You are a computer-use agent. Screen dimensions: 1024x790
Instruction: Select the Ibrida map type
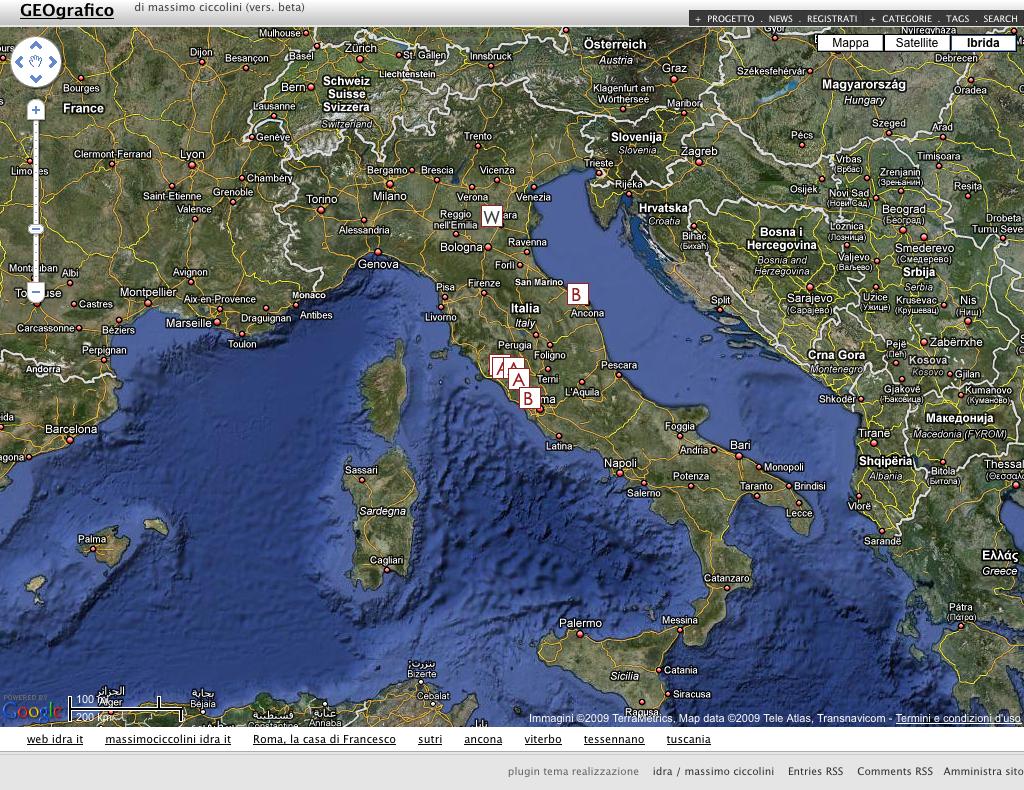(x=983, y=43)
